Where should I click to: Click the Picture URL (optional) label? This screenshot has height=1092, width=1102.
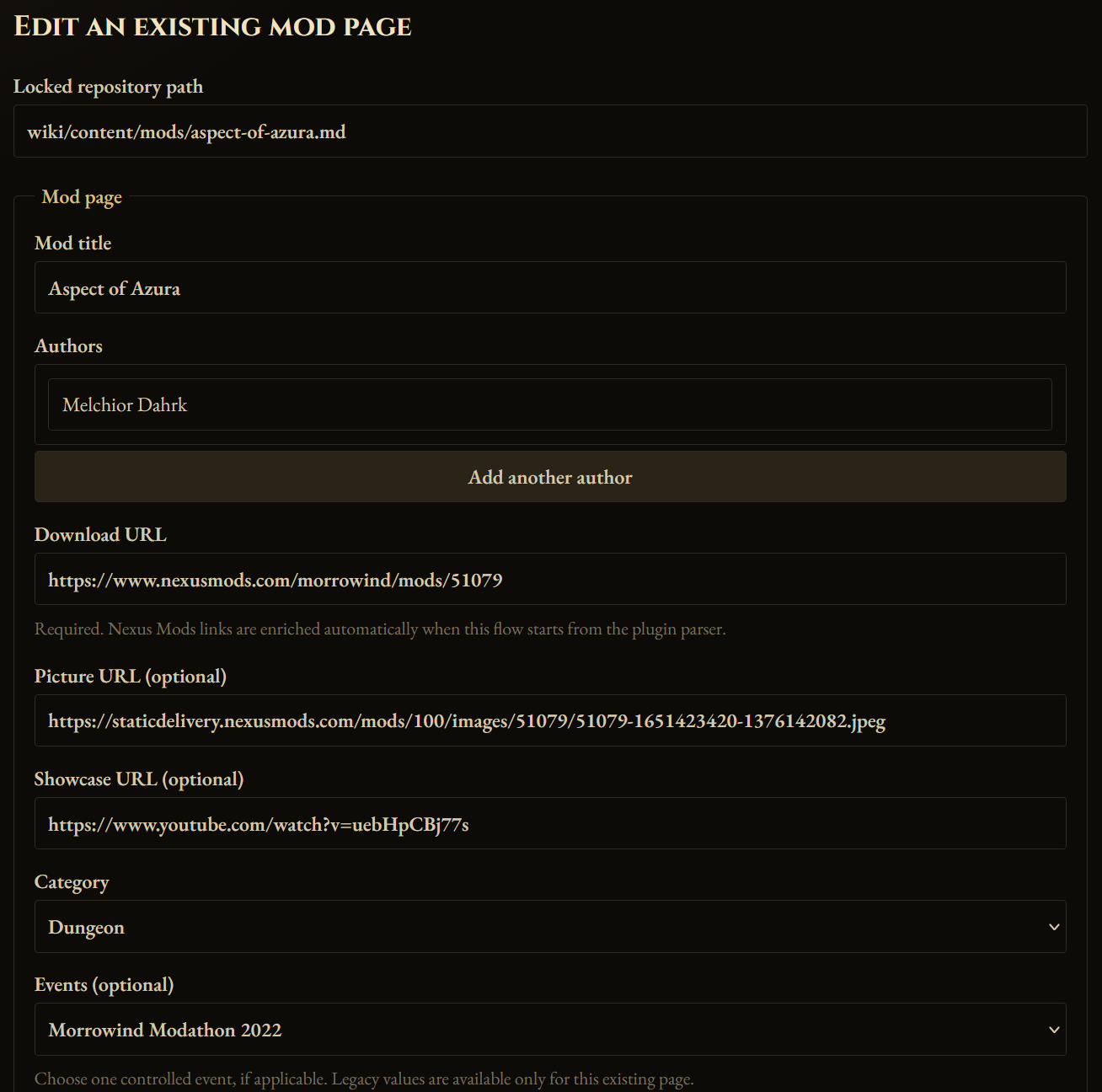131,677
